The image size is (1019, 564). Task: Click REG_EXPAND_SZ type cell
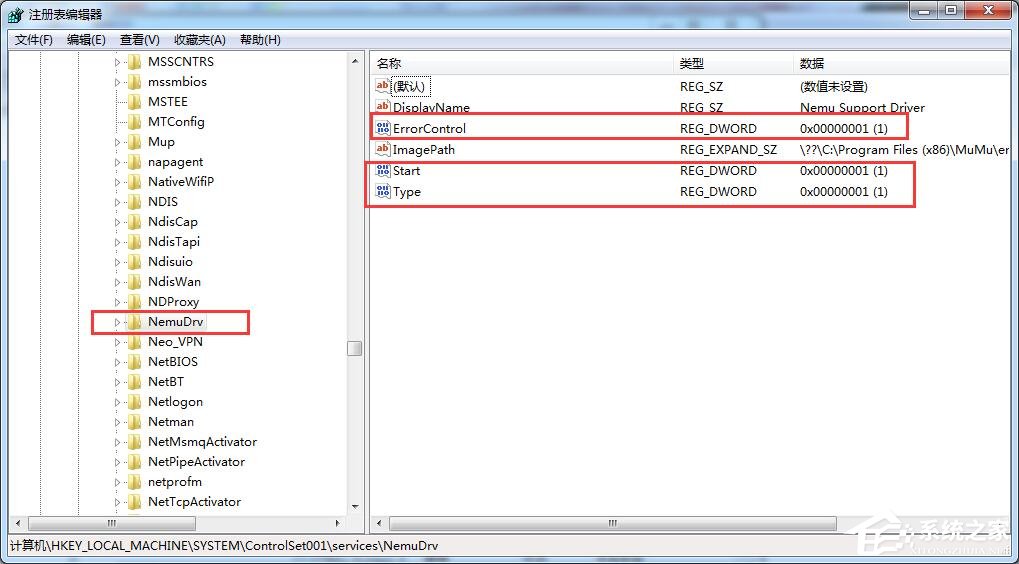click(729, 150)
